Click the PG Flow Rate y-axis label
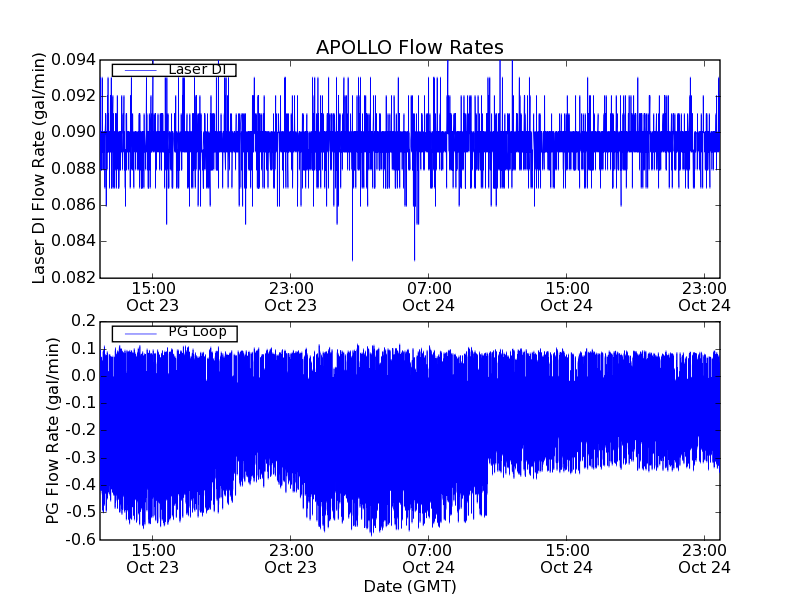Viewport: 800px width, 600px height. point(52,430)
